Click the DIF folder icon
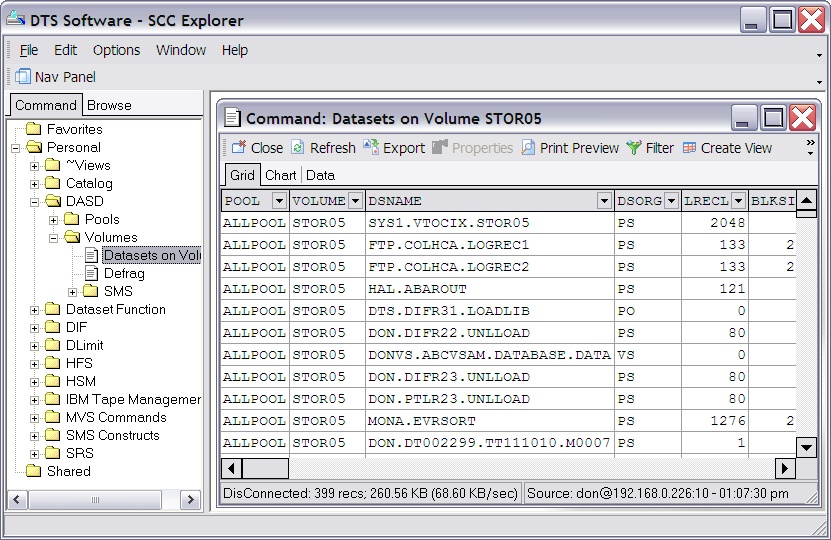Screen dimensions: 831x540 tap(52, 327)
